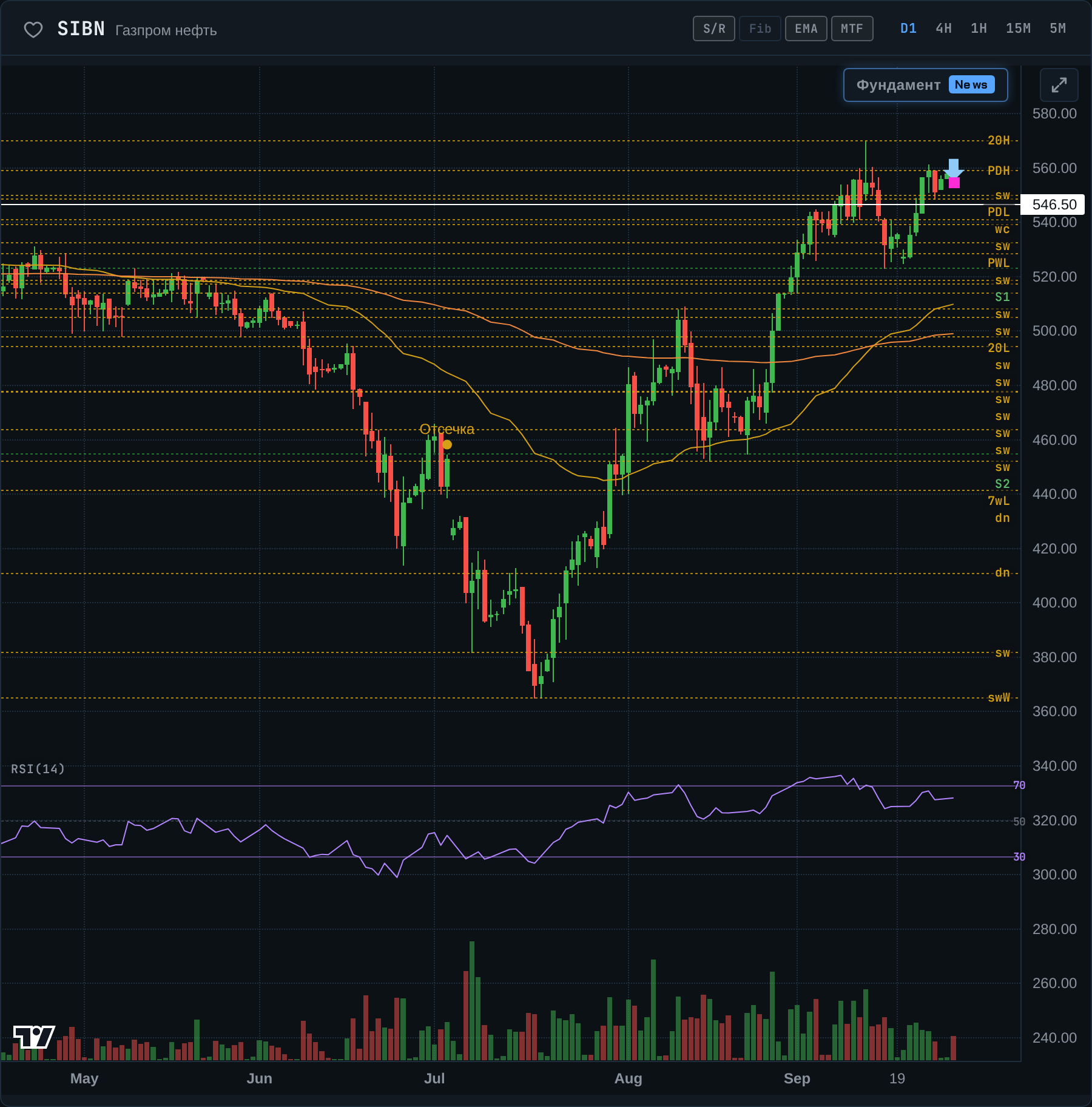Click the Отсечка marker dot
This screenshot has width=1092, height=1107.
pyautogui.click(x=447, y=445)
